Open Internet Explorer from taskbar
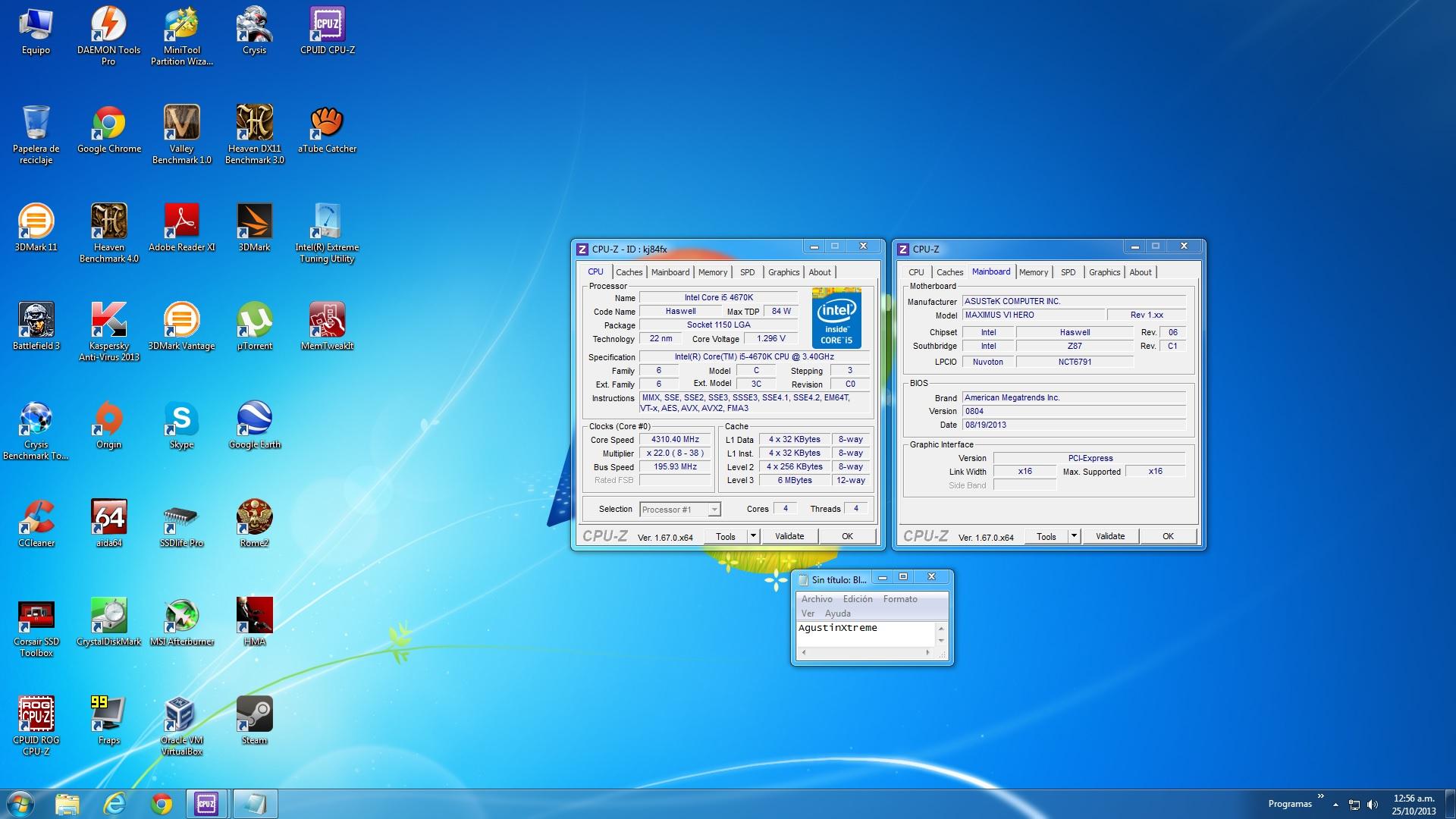 [114, 804]
